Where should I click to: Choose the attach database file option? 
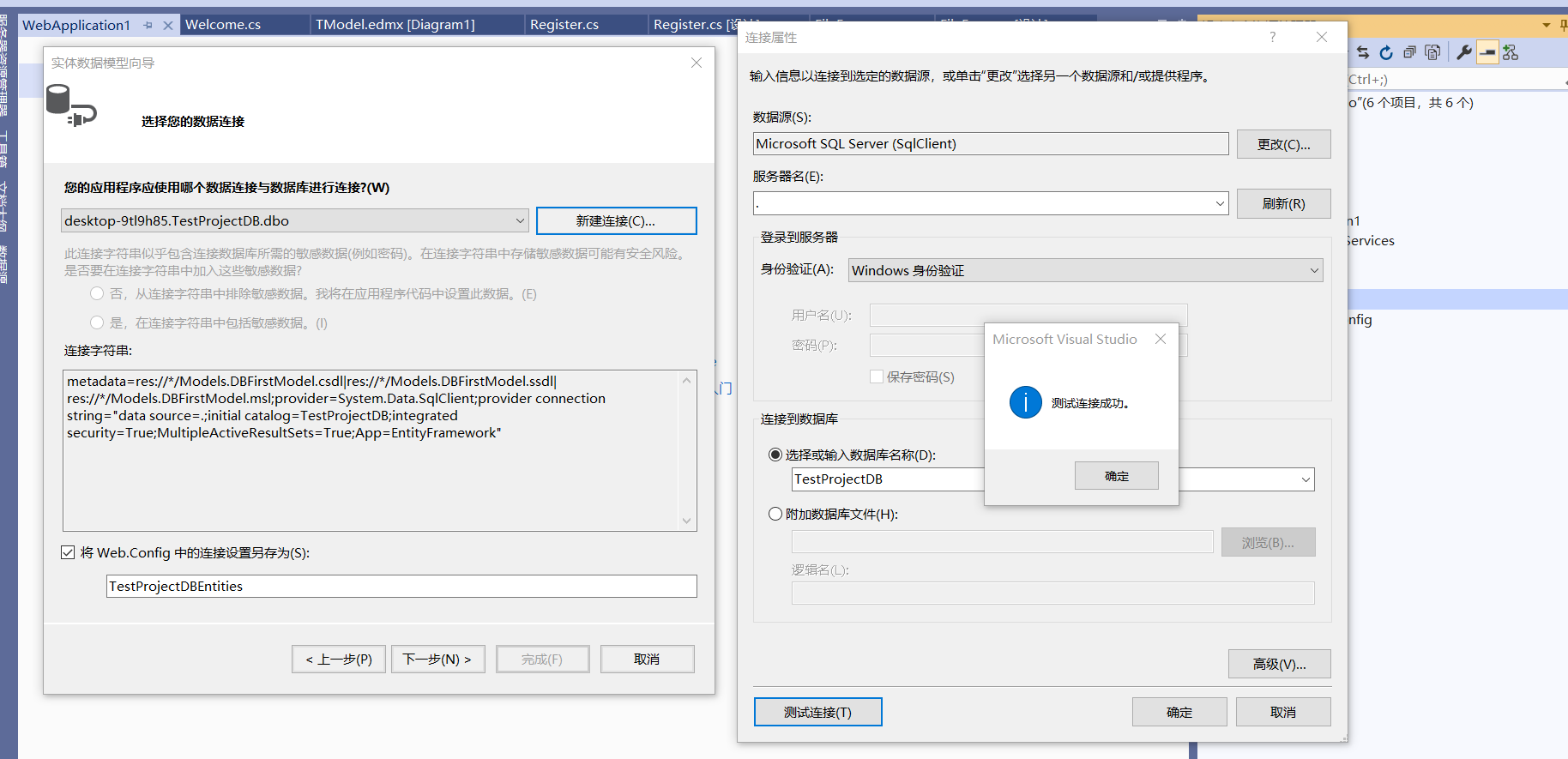pos(775,514)
